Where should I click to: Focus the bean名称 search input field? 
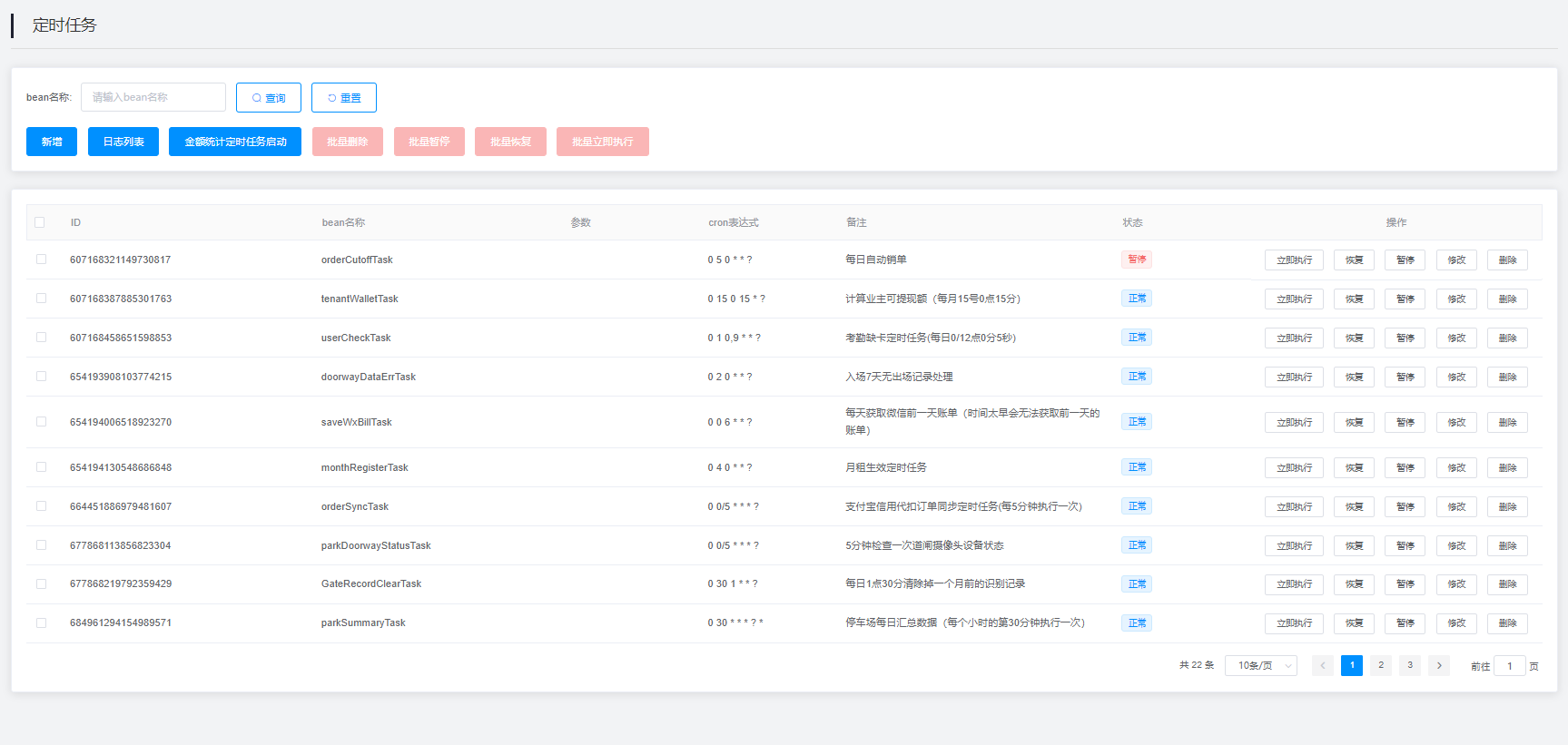point(153,97)
